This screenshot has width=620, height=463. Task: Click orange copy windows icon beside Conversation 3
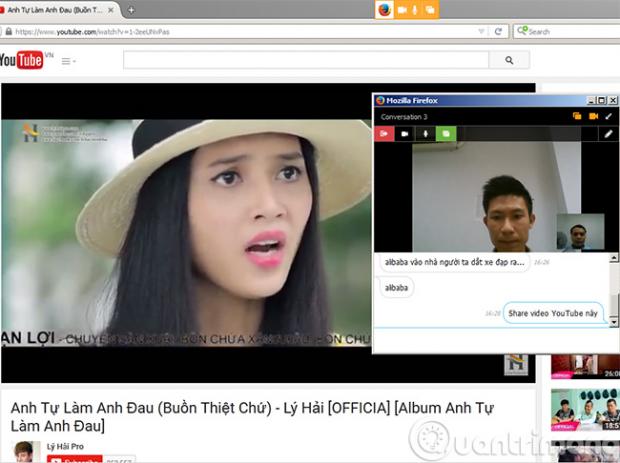(577, 116)
